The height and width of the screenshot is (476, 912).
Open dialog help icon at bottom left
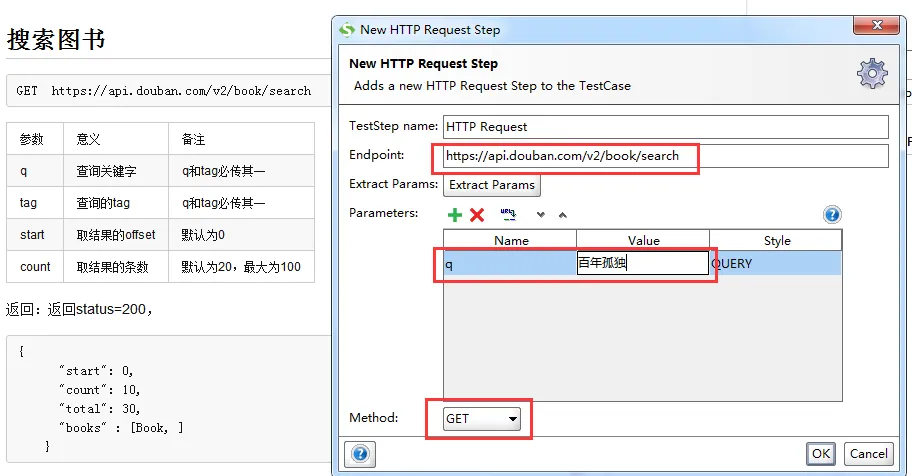(360, 453)
